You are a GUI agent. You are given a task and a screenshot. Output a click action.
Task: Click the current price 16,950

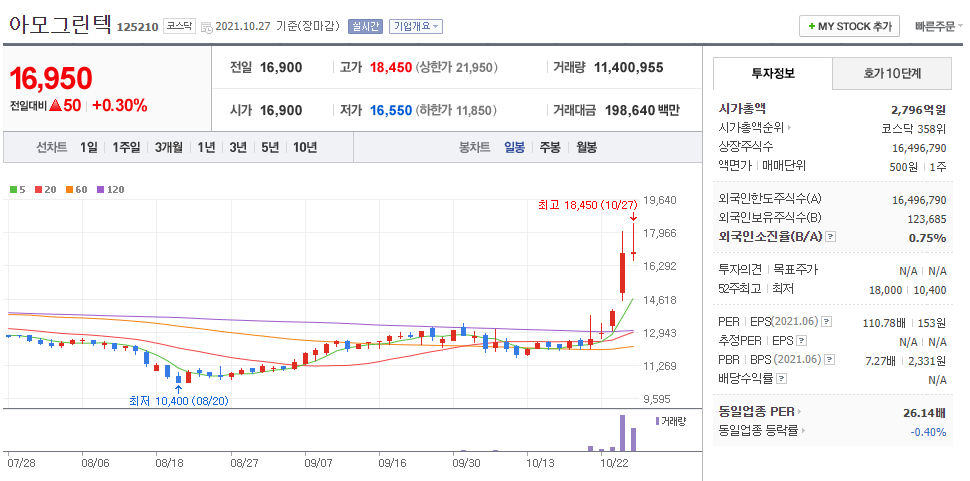[51, 79]
